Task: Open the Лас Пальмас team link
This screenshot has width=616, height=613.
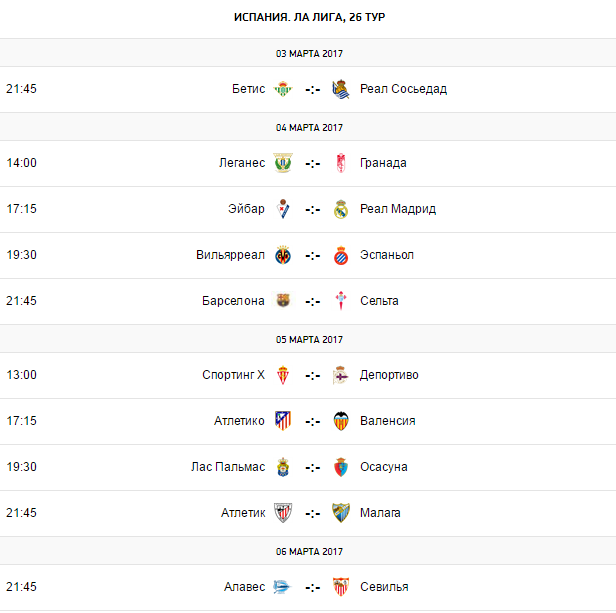Action: pyautogui.click(x=228, y=467)
